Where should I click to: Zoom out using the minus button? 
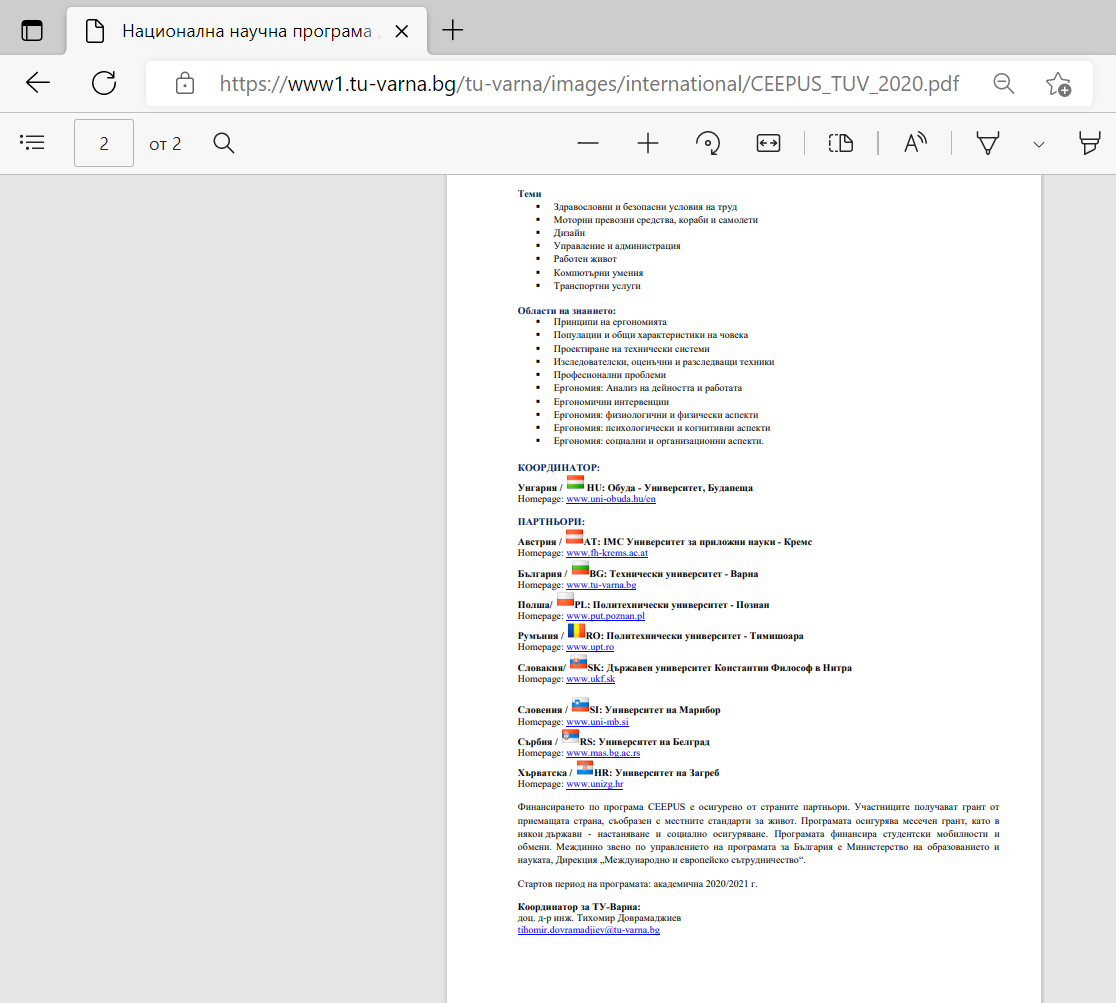click(x=588, y=144)
